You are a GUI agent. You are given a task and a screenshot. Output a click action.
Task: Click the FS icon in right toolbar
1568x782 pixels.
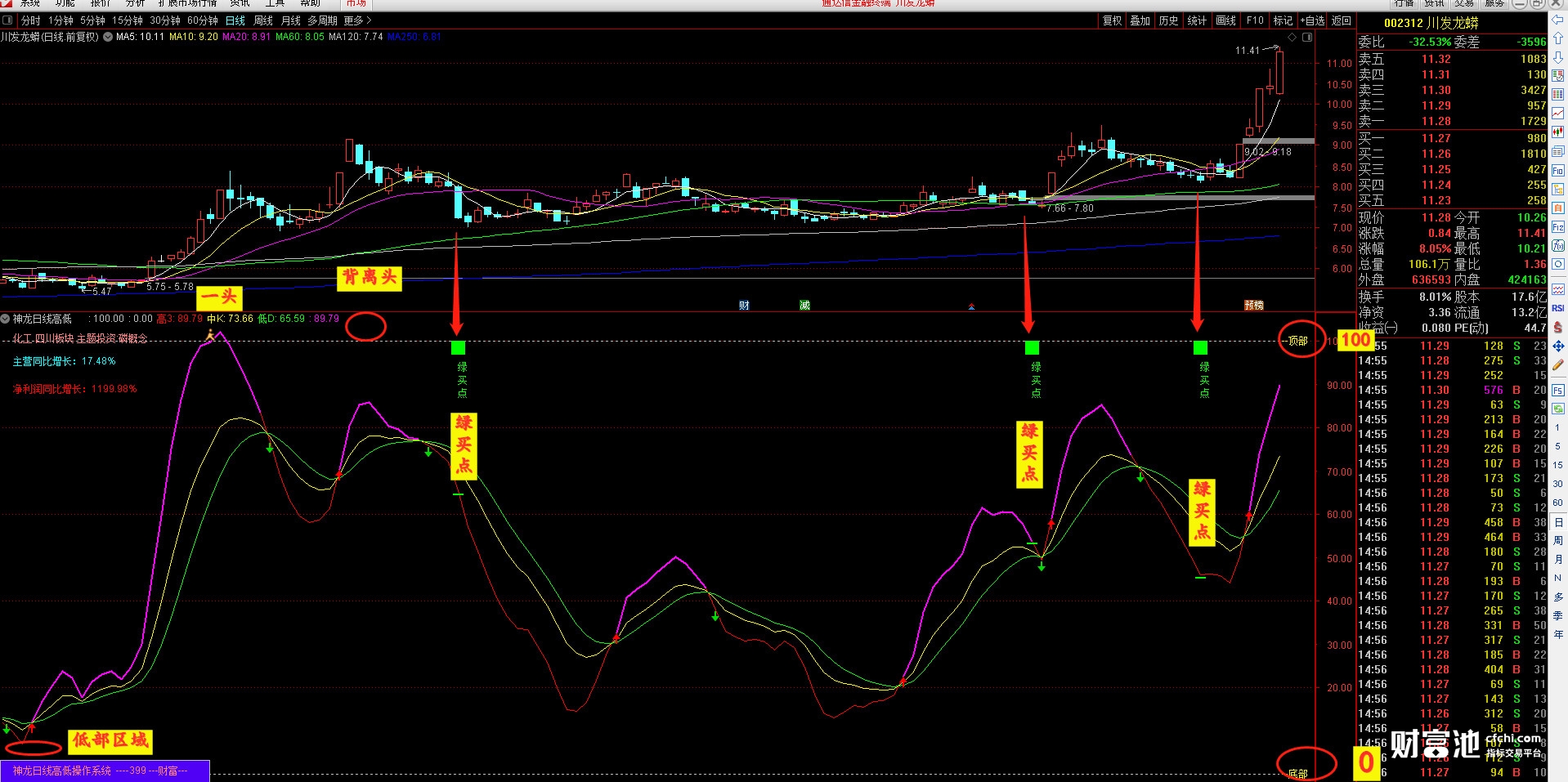point(1558,391)
